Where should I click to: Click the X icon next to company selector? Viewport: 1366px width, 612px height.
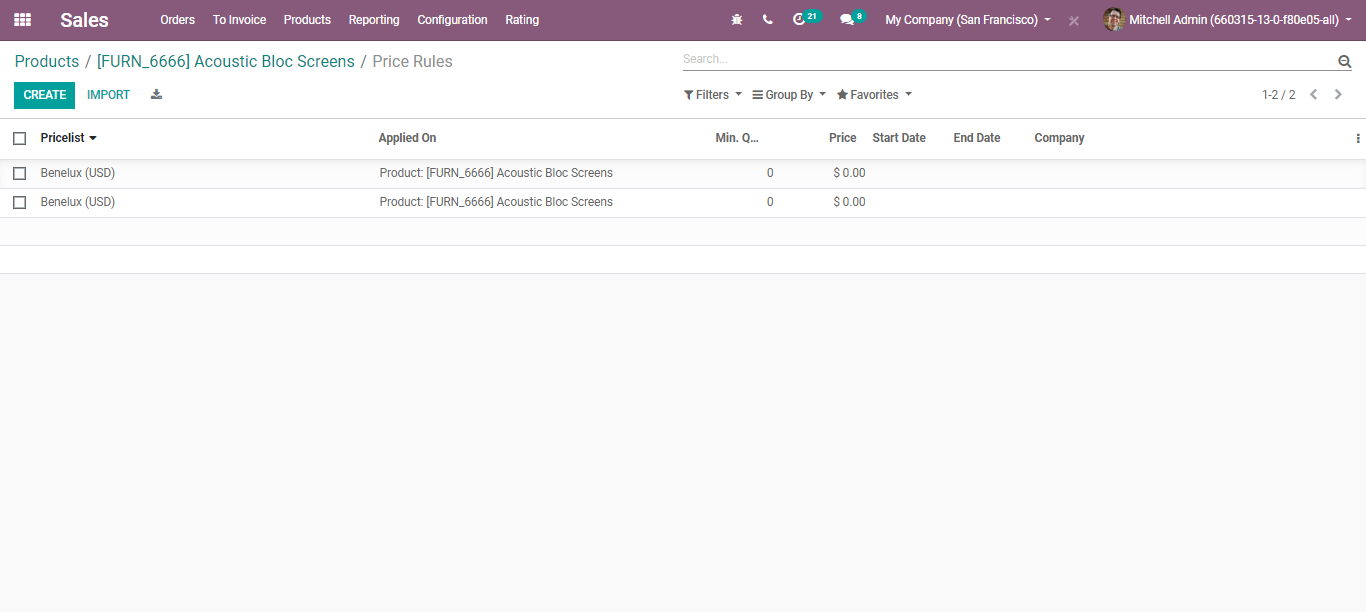[1073, 20]
